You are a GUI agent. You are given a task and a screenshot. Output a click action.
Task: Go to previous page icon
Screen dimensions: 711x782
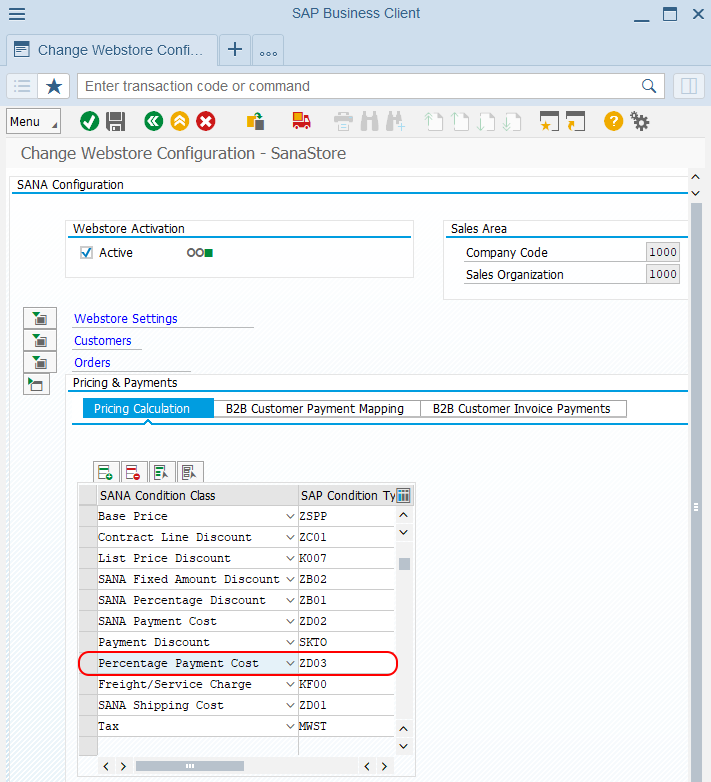pos(459,121)
